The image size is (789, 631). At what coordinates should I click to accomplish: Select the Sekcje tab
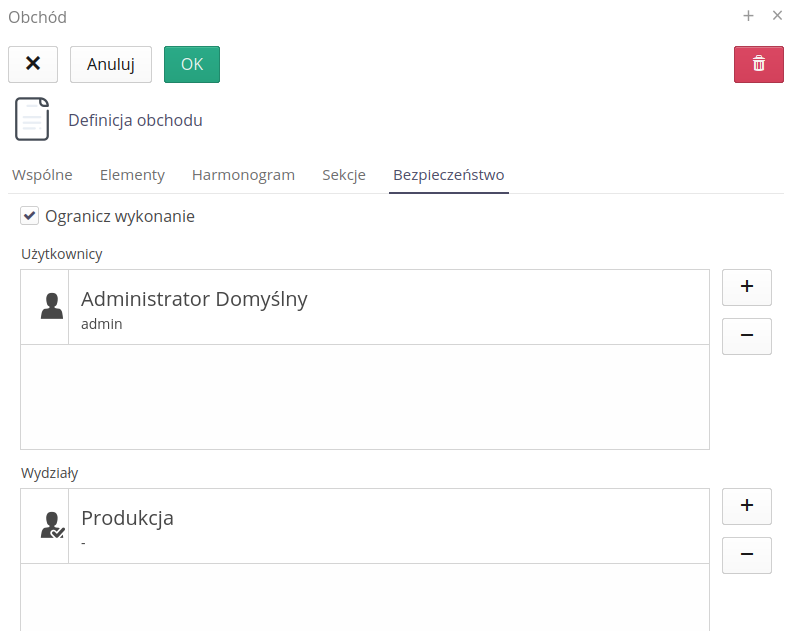pos(344,175)
